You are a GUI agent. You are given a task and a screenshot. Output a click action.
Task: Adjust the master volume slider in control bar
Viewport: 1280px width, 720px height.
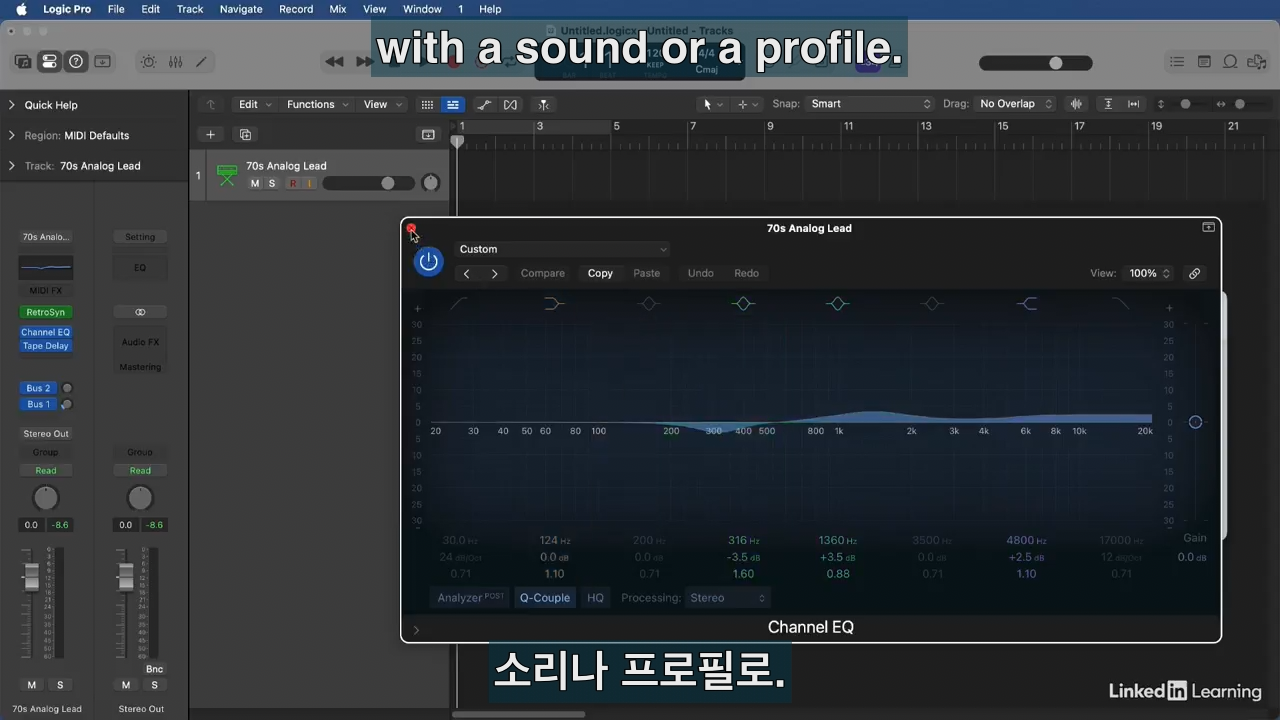pos(1036,63)
